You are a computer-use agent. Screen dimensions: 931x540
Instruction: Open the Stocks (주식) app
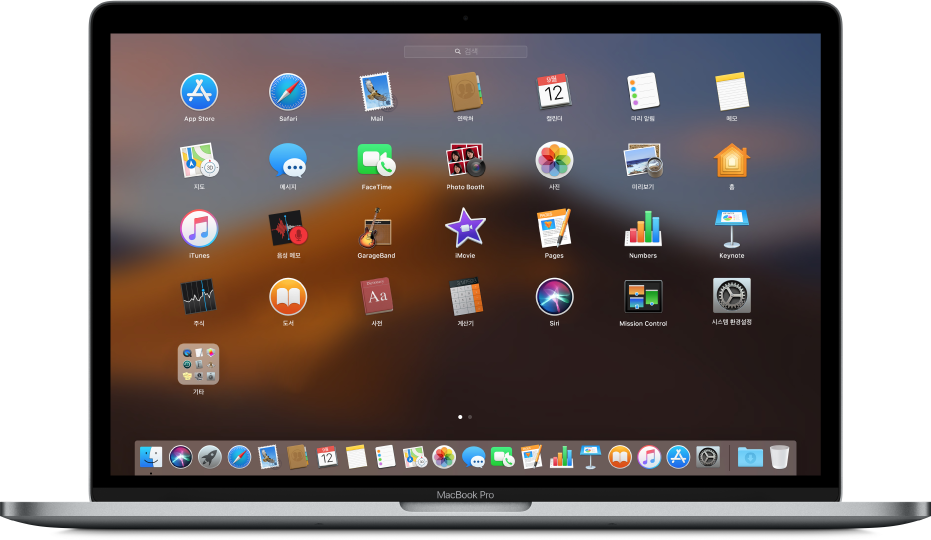(198, 297)
